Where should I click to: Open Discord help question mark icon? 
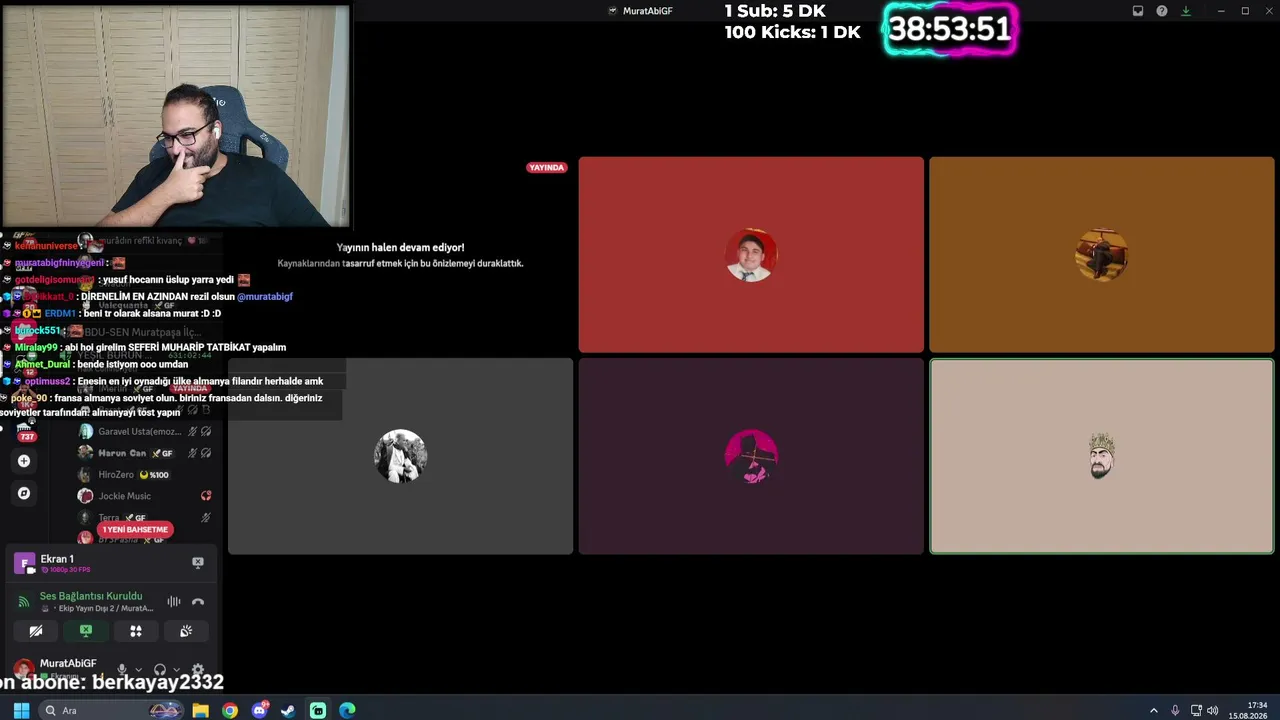point(1162,11)
